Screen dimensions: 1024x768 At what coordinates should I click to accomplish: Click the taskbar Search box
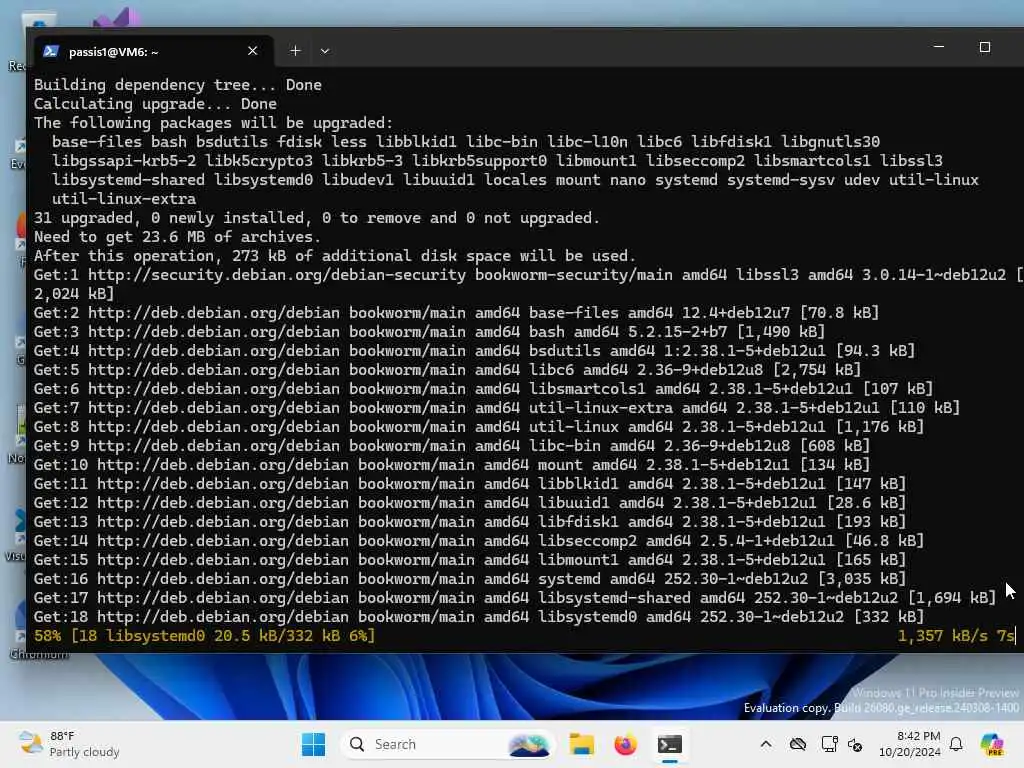(x=447, y=744)
